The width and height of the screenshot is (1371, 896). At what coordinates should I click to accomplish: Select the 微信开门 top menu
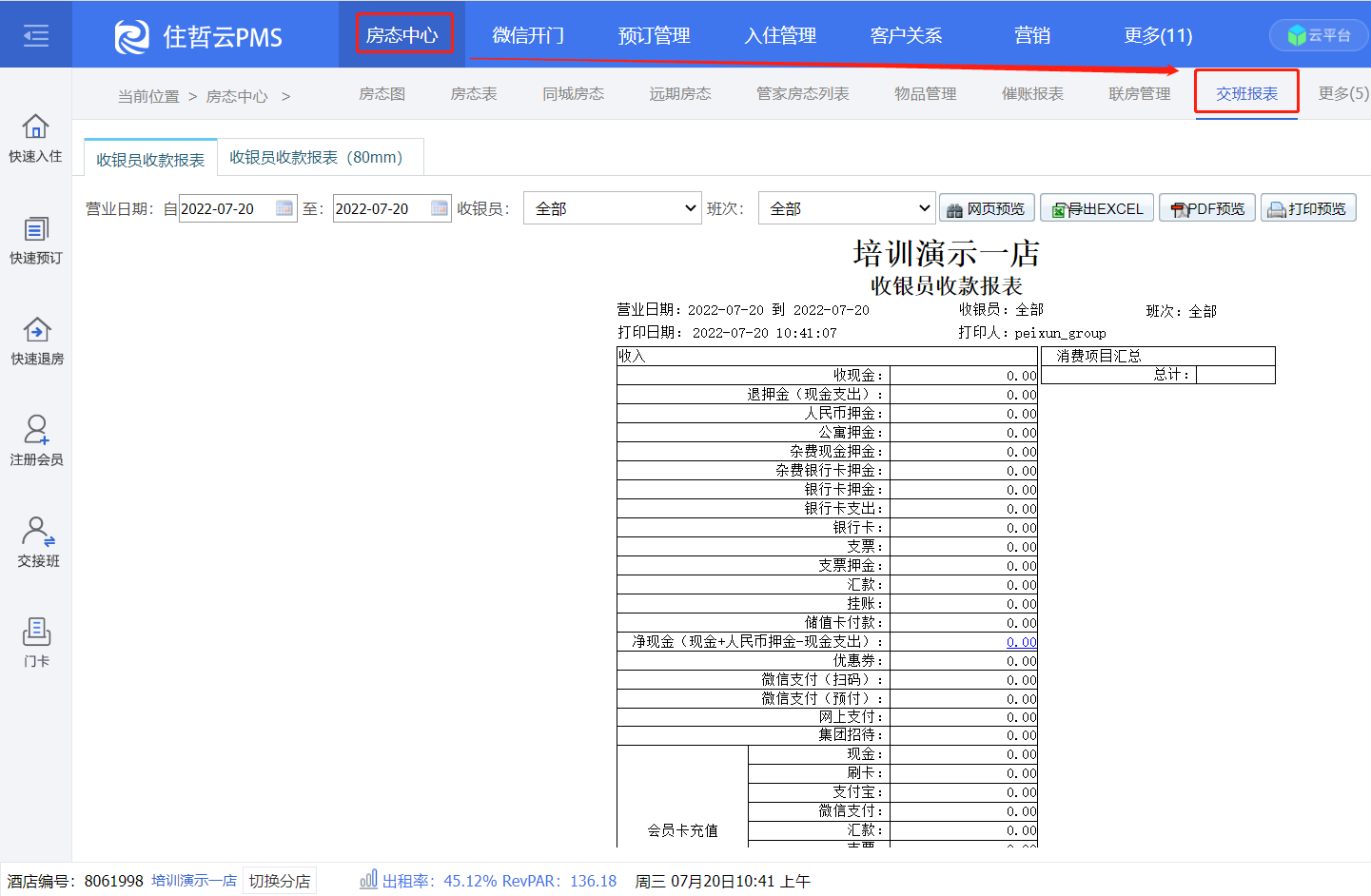click(x=528, y=35)
